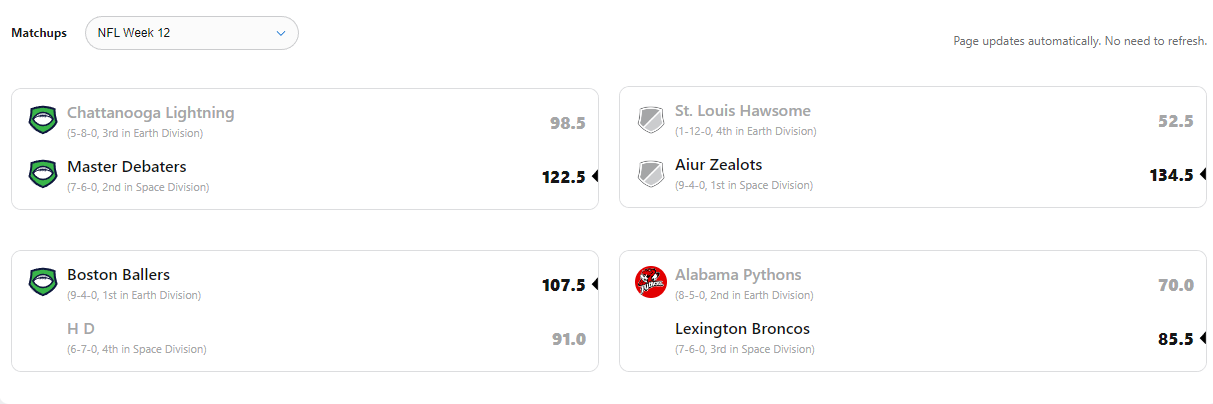Click the 91.0 score for H D
The width and height of the screenshot is (1213, 404).
point(568,339)
